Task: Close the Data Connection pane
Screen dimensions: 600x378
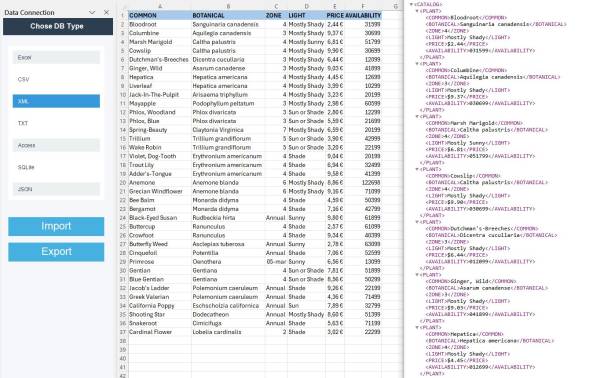Action: point(106,12)
